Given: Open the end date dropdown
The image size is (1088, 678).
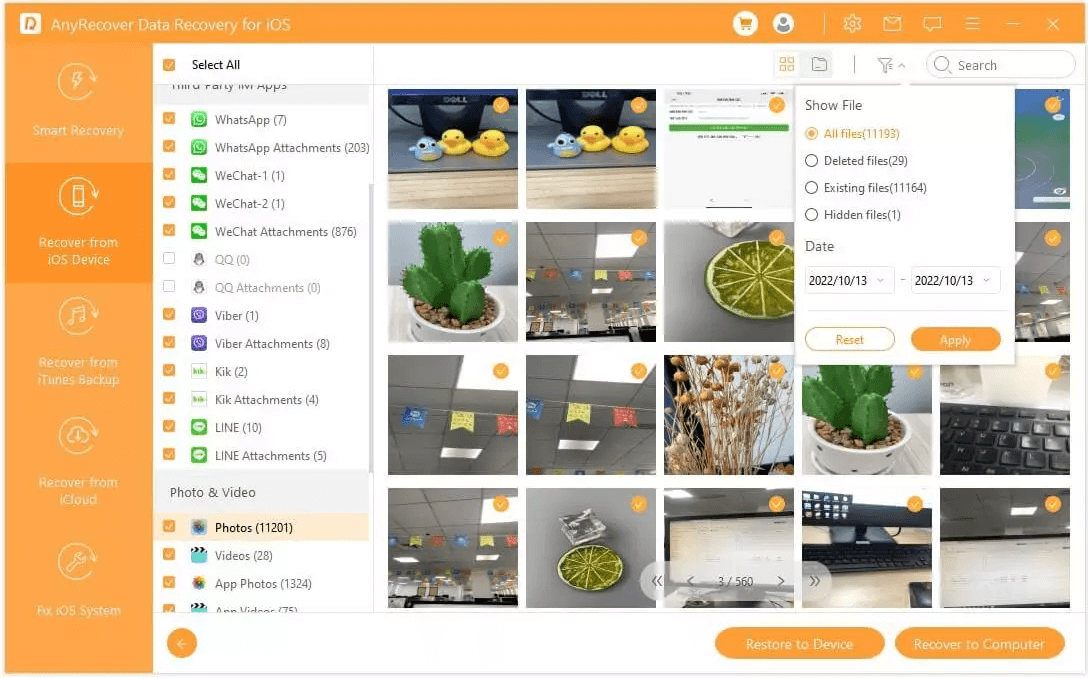Looking at the screenshot, I should [x=955, y=281].
